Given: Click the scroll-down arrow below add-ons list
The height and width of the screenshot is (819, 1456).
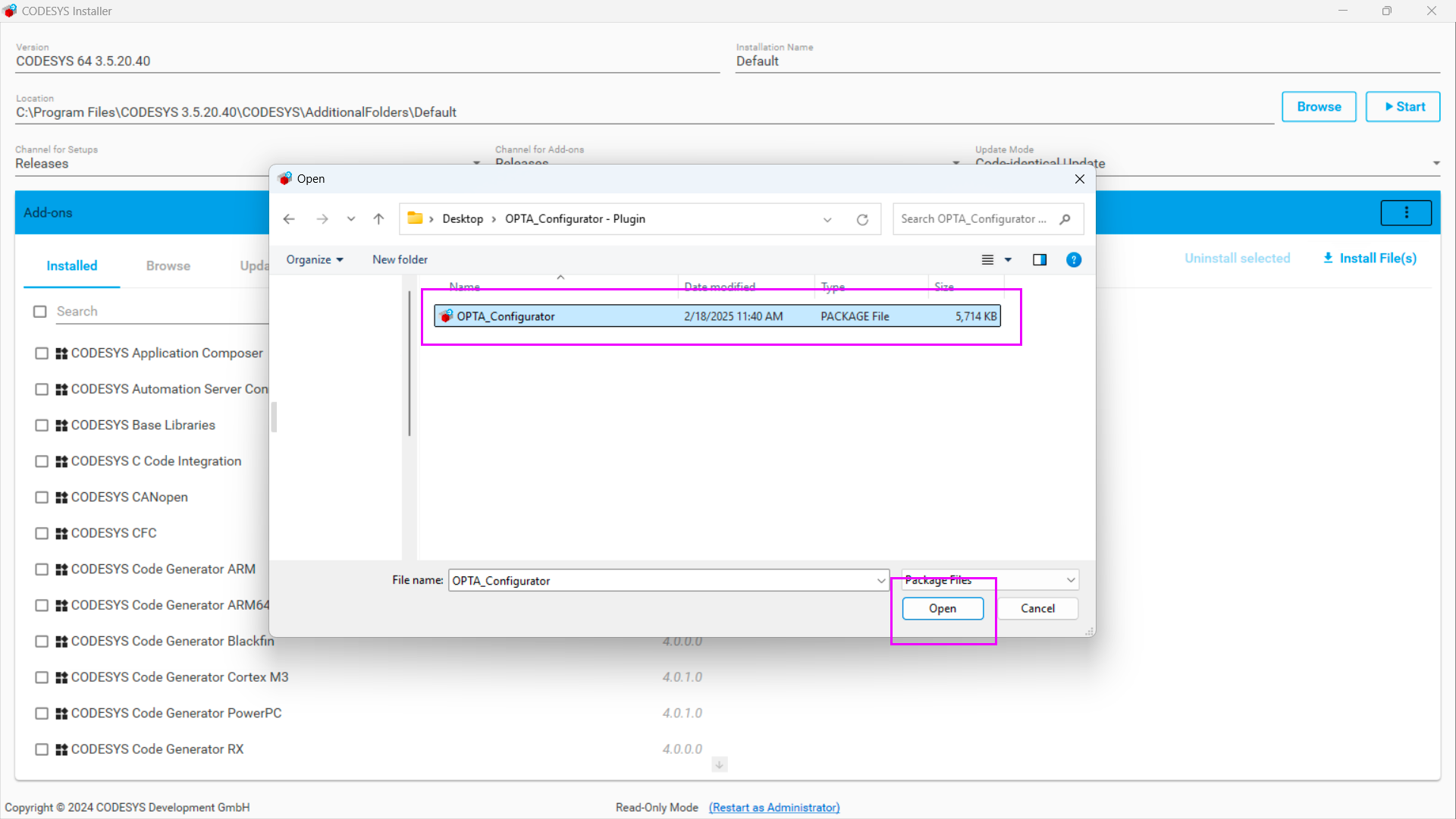Looking at the screenshot, I should pyautogui.click(x=720, y=764).
